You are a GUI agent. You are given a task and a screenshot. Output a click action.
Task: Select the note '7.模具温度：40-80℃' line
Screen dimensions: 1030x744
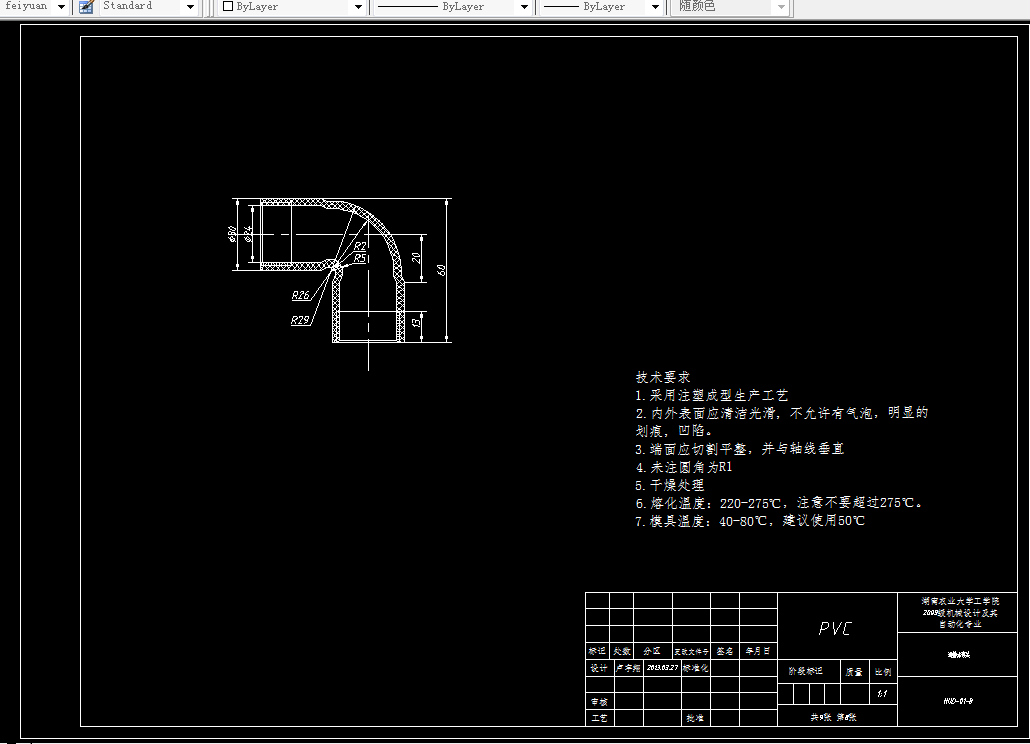pyautogui.click(x=750, y=521)
